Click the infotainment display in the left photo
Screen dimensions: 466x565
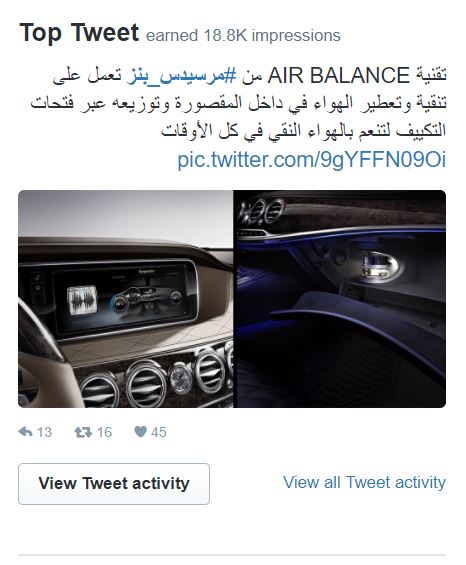click(123, 298)
